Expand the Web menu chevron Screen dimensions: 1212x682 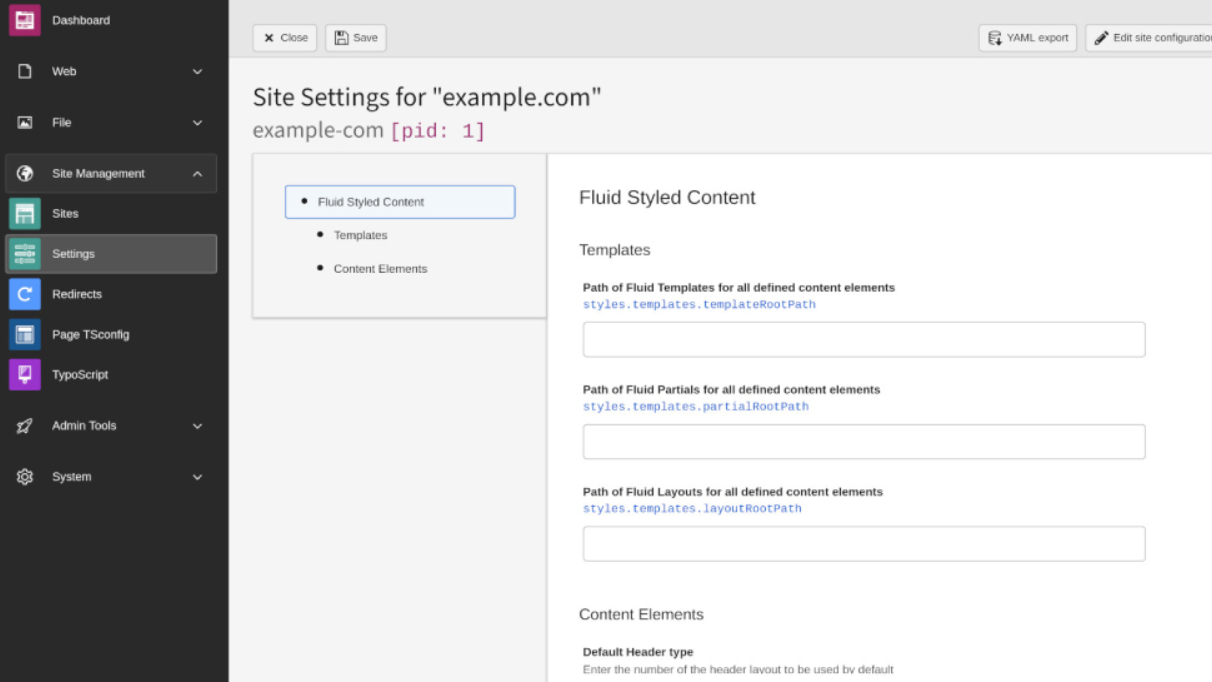pos(197,72)
